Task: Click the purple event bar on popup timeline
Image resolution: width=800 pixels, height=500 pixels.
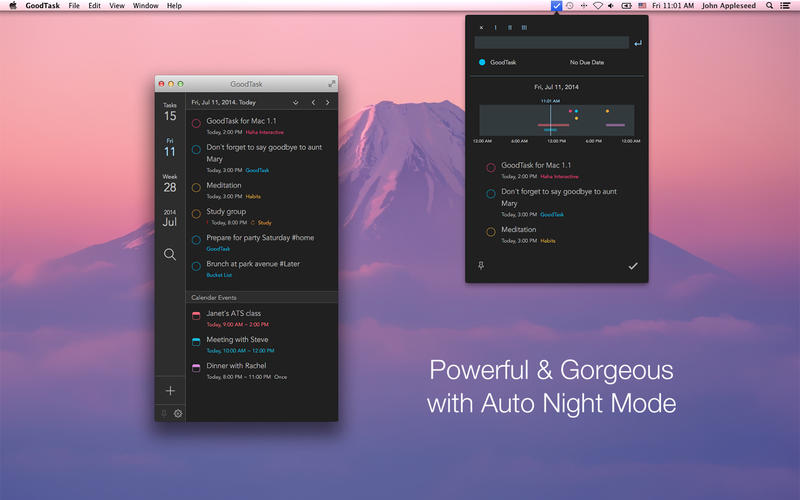Action: coord(615,125)
